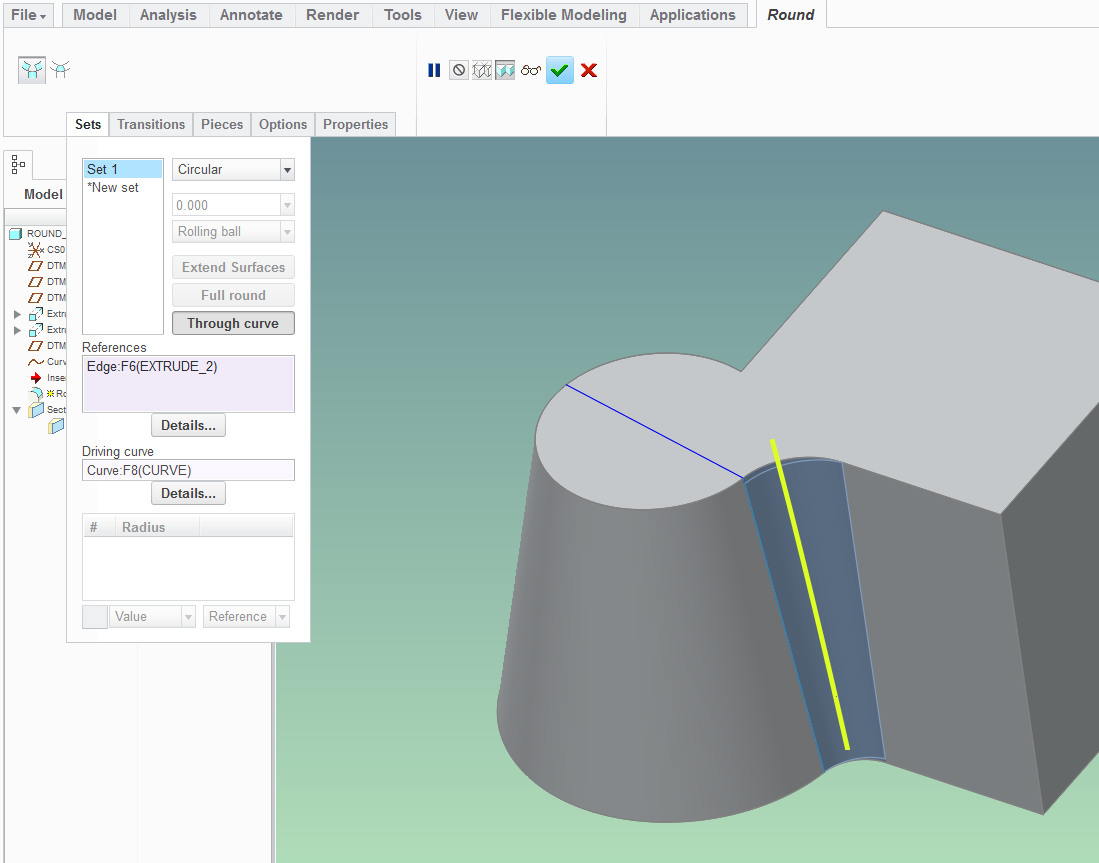
Task: Select second DTM datum plane icon
Action: (x=36, y=282)
